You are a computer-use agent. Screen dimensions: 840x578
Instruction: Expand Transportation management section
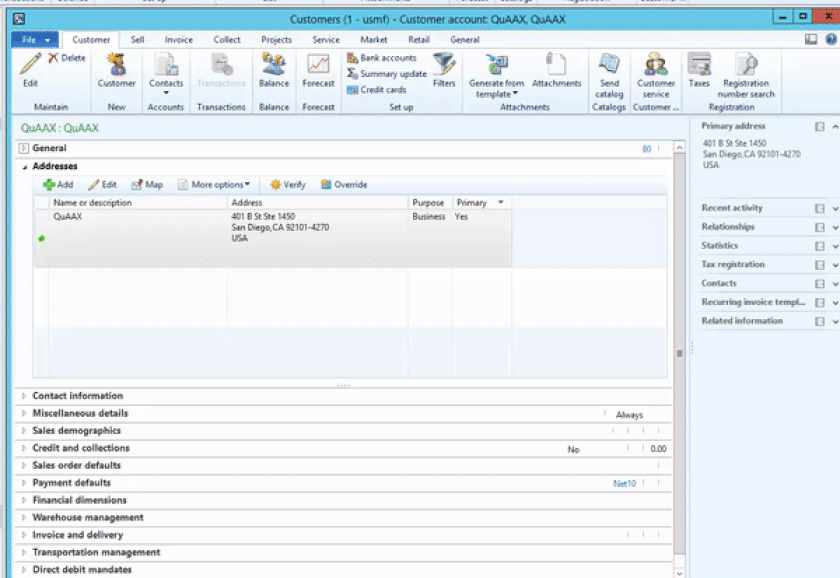pyautogui.click(x=24, y=552)
